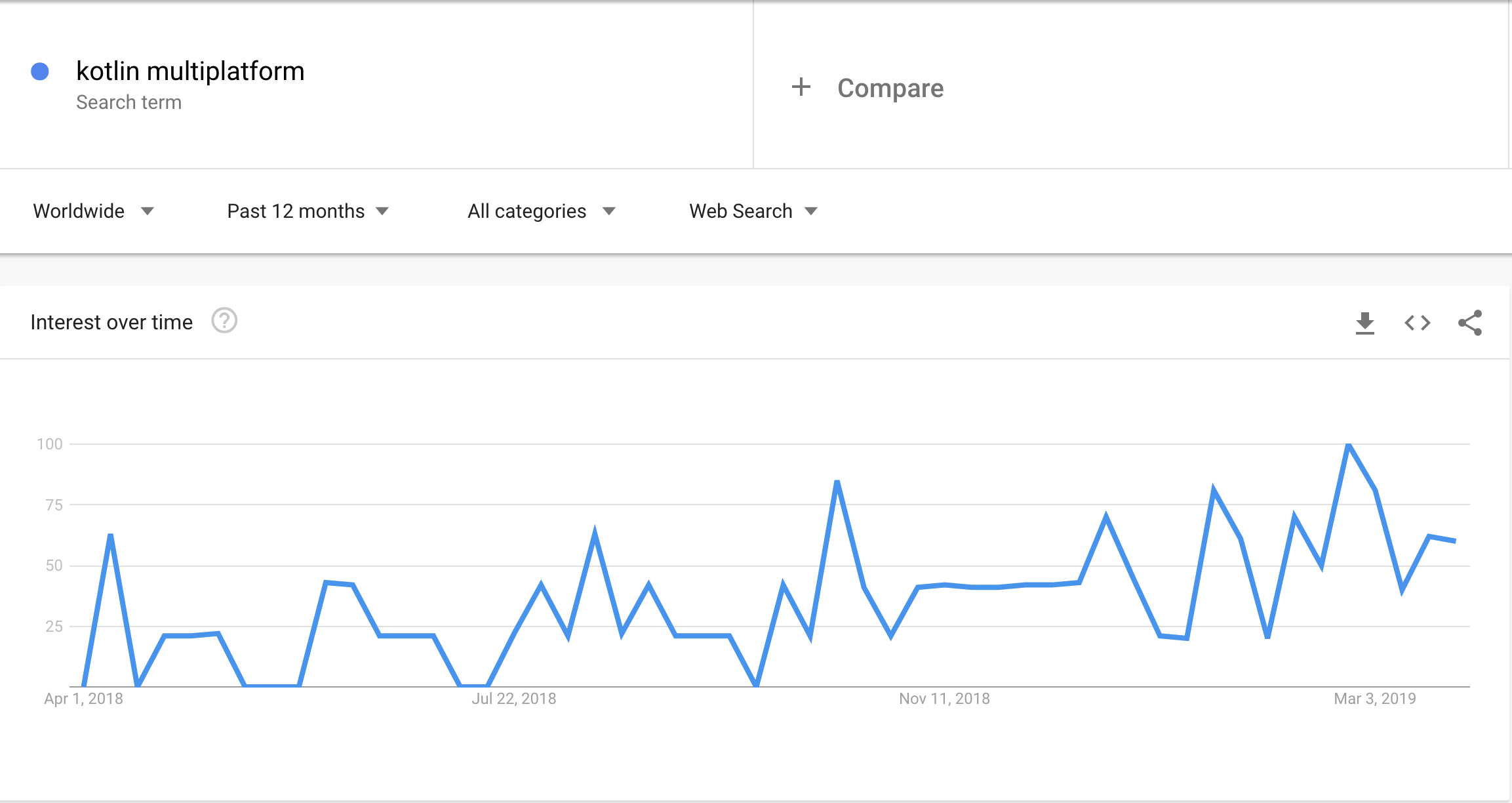Edit the kotlin multiplatform search term

190,71
